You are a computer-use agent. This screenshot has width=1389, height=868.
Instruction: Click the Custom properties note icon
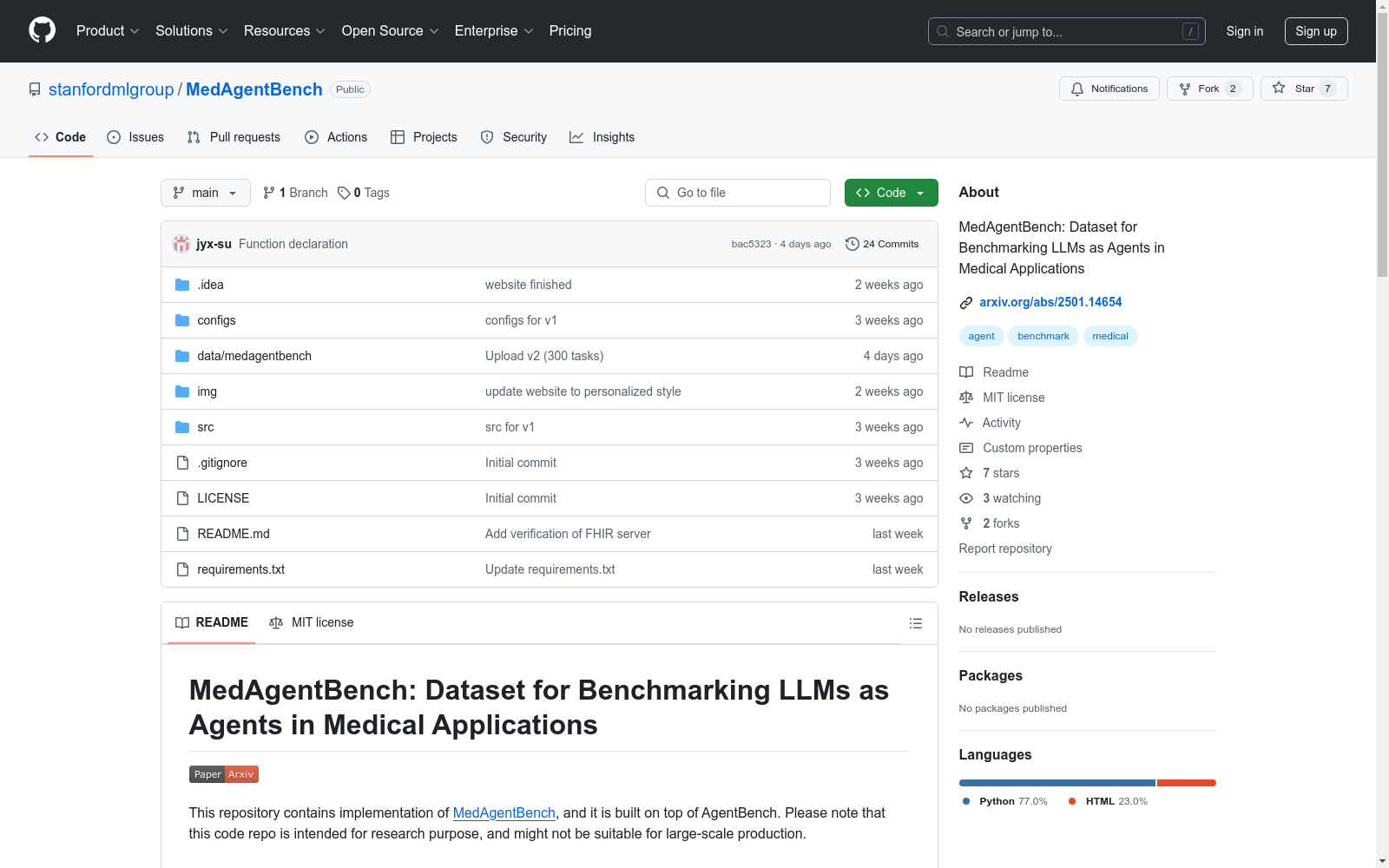(x=966, y=448)
